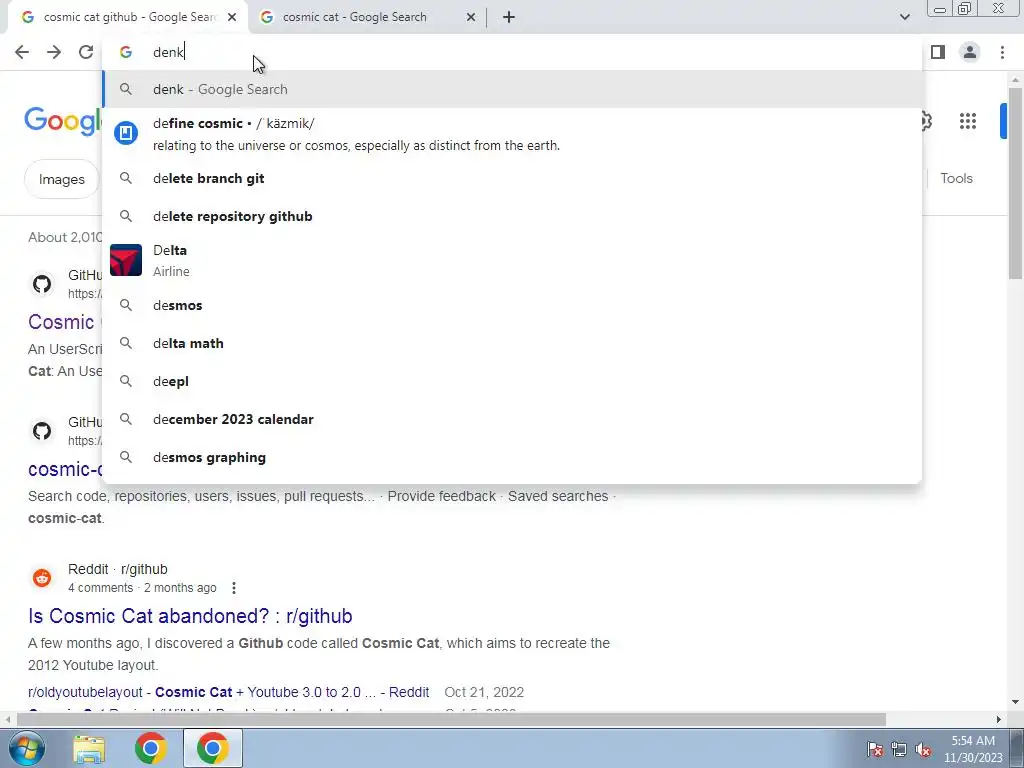Select 'desmos graphing' suggestion
1024x768 pixels.
click(x=512, y=457)
